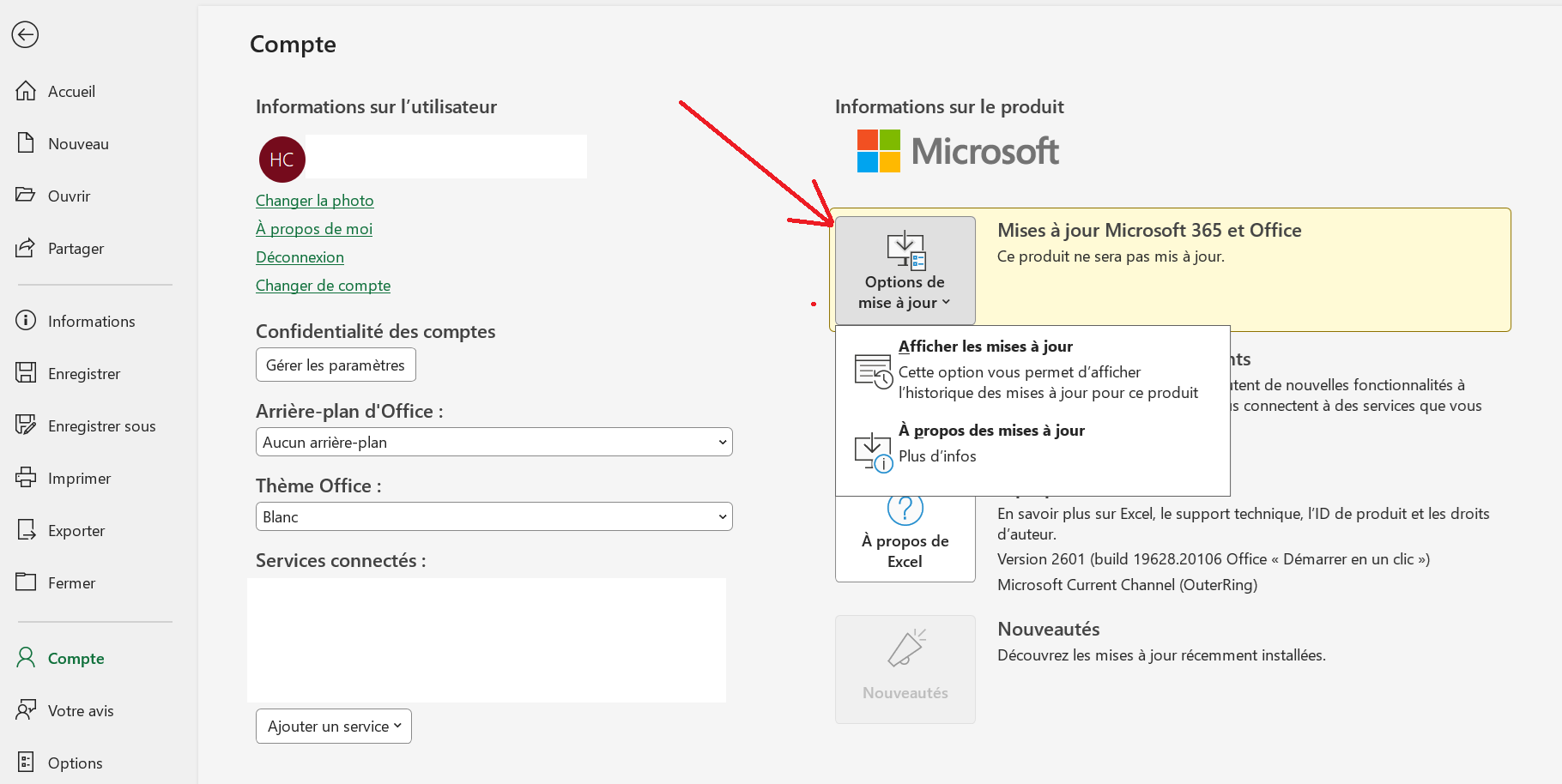Click the Fermer folder icon
This screenshot has width=1562, height=784.
[x=26, y=582]
